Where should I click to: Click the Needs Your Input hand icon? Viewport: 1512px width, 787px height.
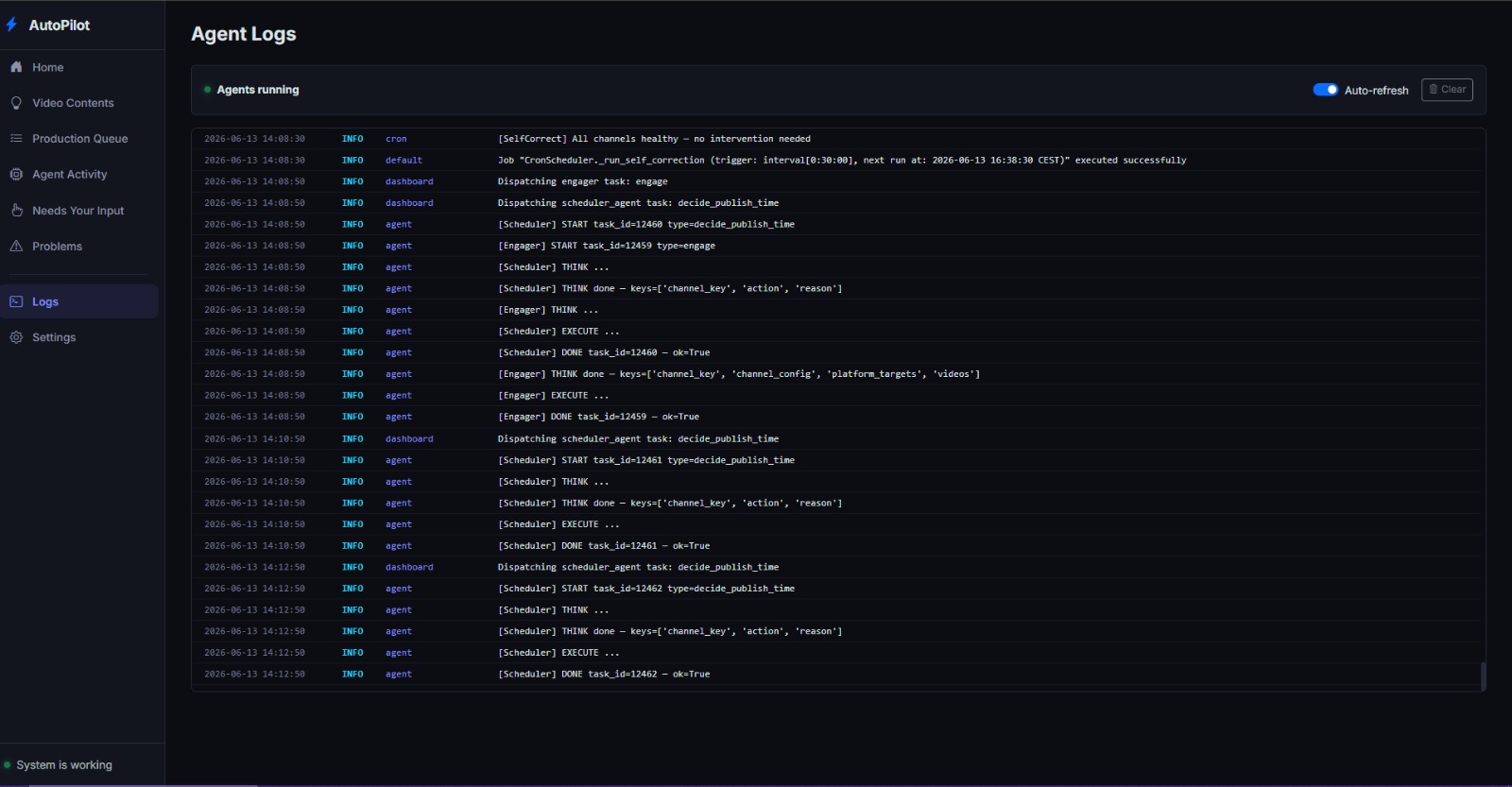16,211
